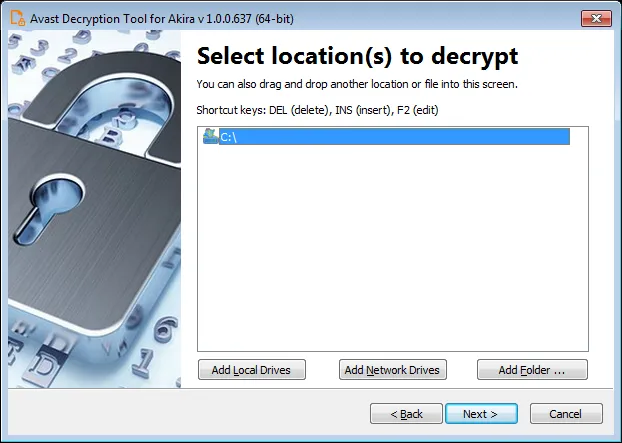
Task: Cancel the decryption wizard
Action: [566, 414]
